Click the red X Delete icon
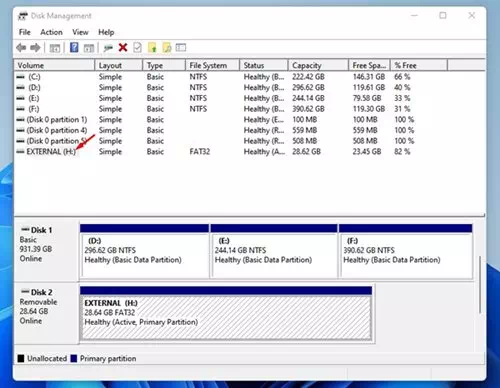Viewport: 500px width, 388px height. click(123, 47)
